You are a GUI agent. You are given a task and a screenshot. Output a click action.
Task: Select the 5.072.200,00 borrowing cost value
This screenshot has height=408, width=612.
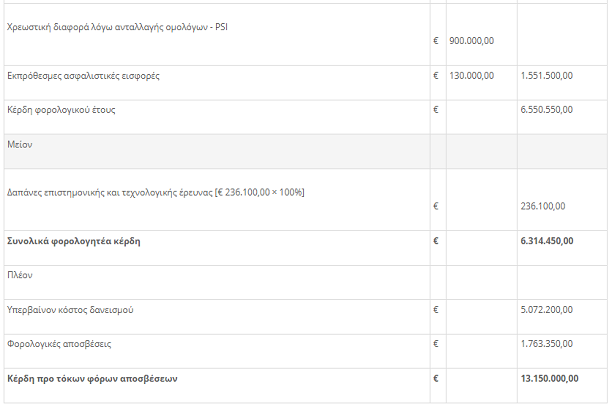[x=546, y=310]
